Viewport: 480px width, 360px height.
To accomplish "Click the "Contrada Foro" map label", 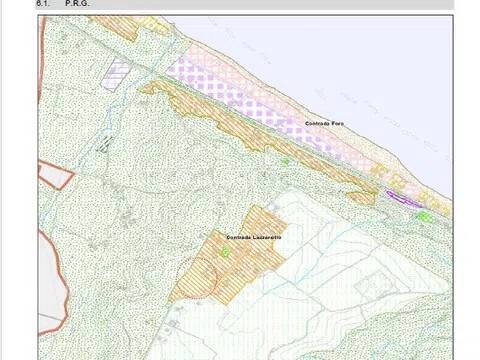I will (324, 123).
